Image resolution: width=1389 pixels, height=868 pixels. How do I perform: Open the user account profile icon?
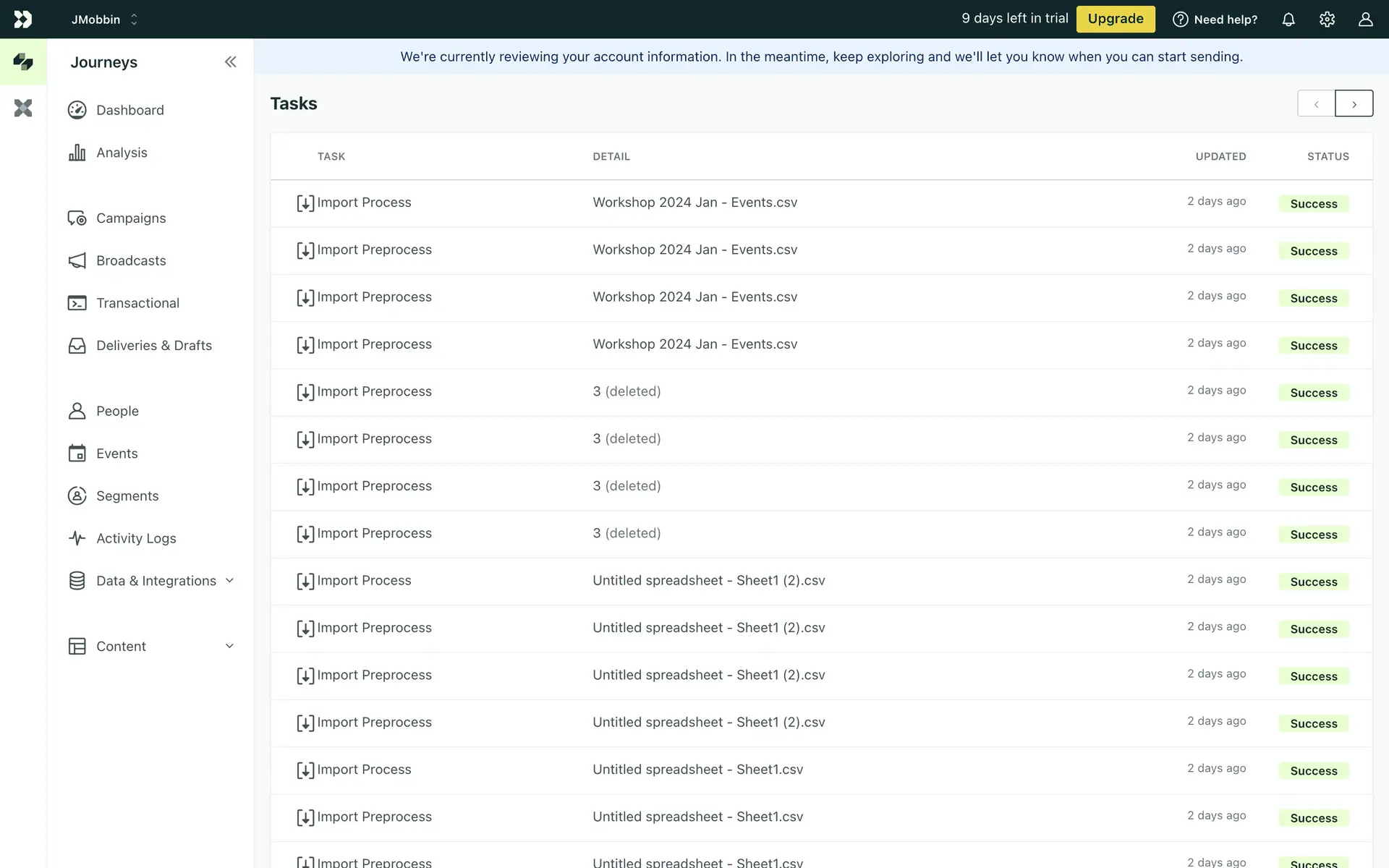pyautogui.click(x=1365, y=20)
